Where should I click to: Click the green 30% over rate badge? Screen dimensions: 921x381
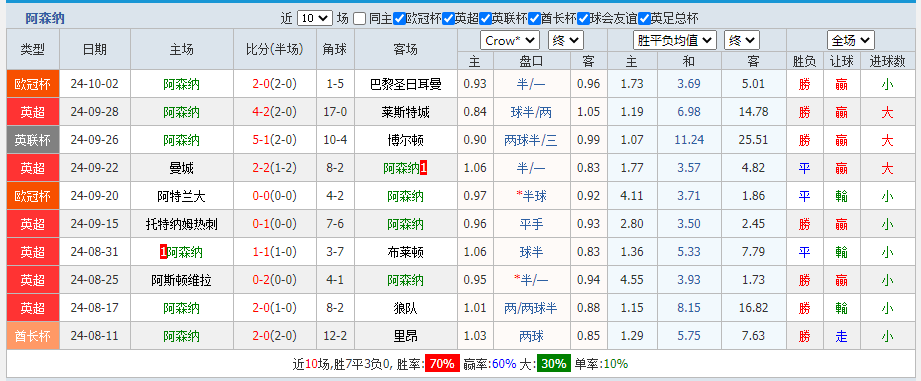(553, 363)
